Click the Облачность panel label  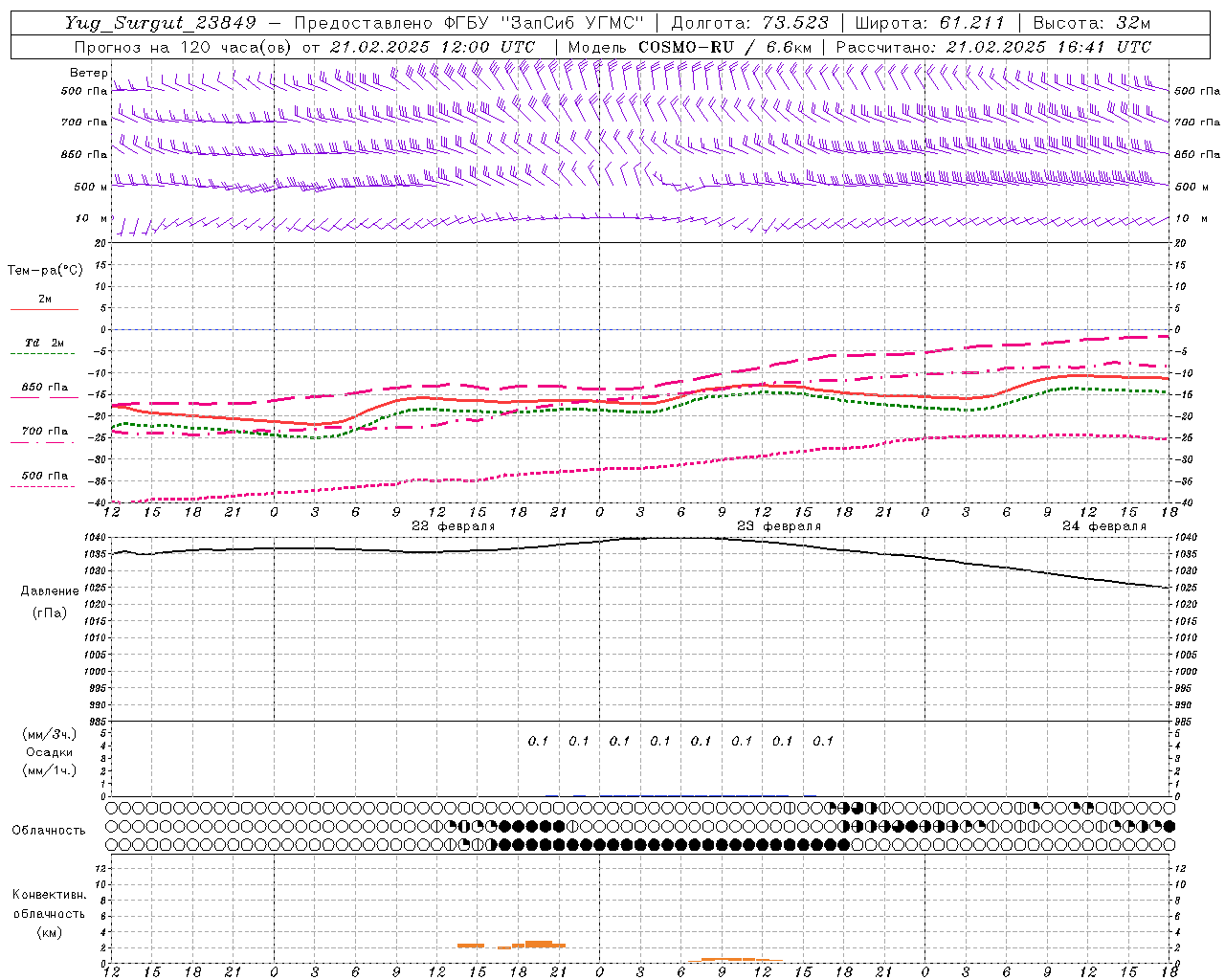(x=49, y=830)
